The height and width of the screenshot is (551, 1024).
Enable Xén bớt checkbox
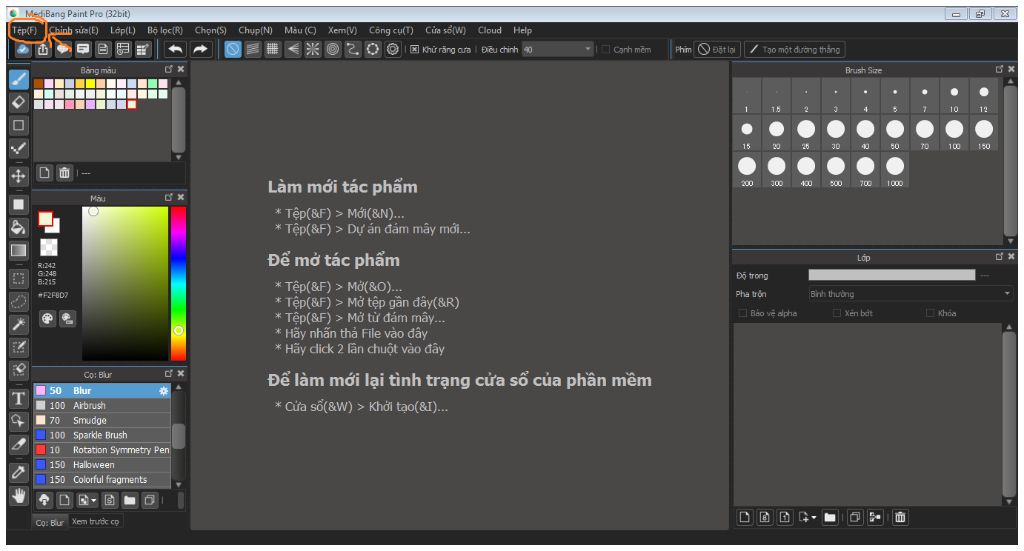pyautogui.click(x=837, y=313)
